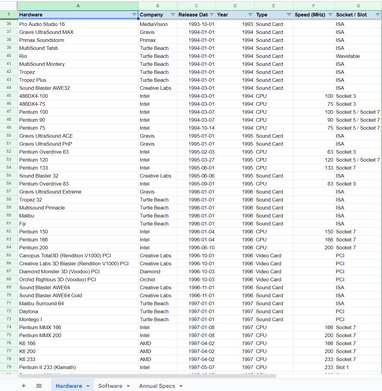This screenshot has height=391, width=382.
Task: Switch to the Software sheet tab
Action: (x=110, y=386)
